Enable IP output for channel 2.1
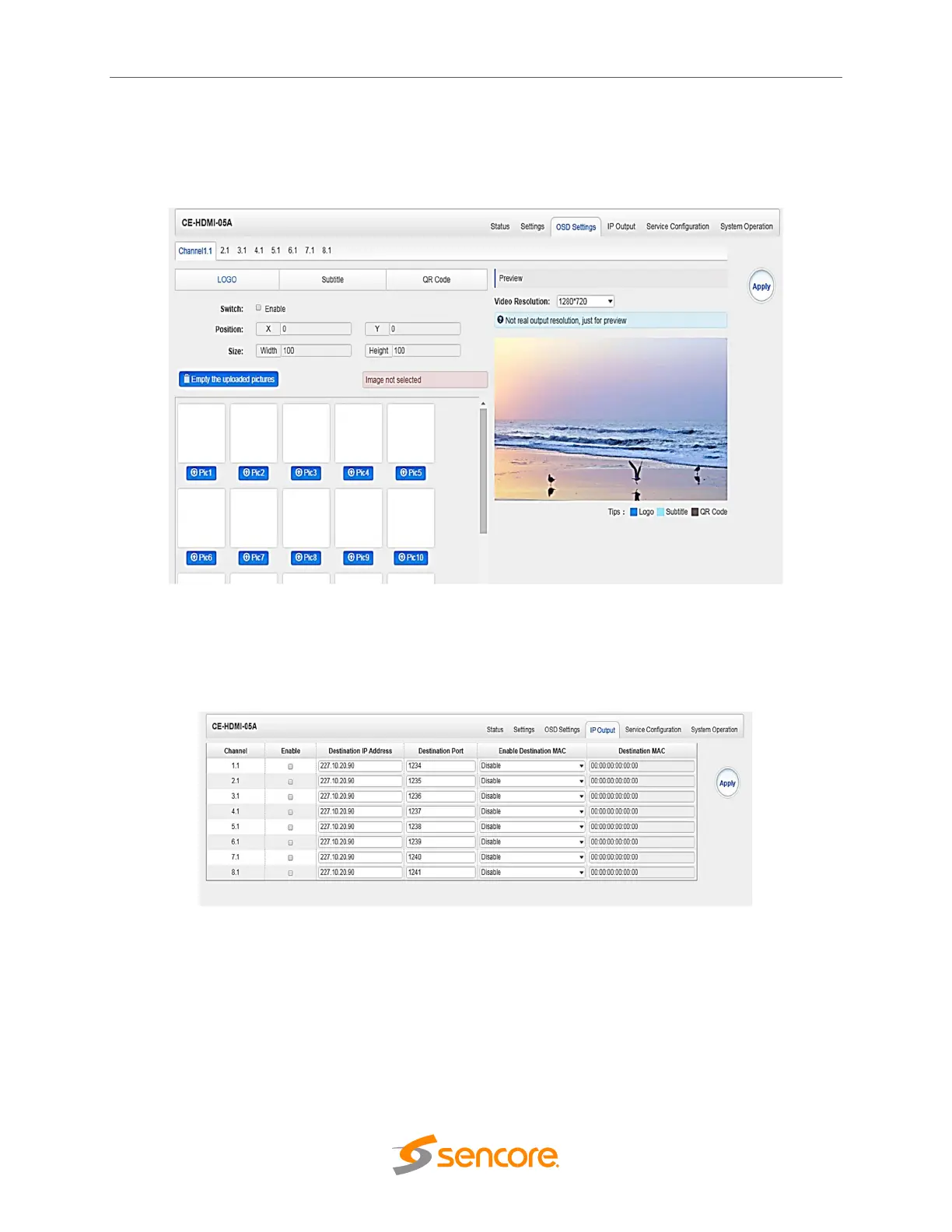The width and height of the screenshot is (952, 1232). point(291,782)
